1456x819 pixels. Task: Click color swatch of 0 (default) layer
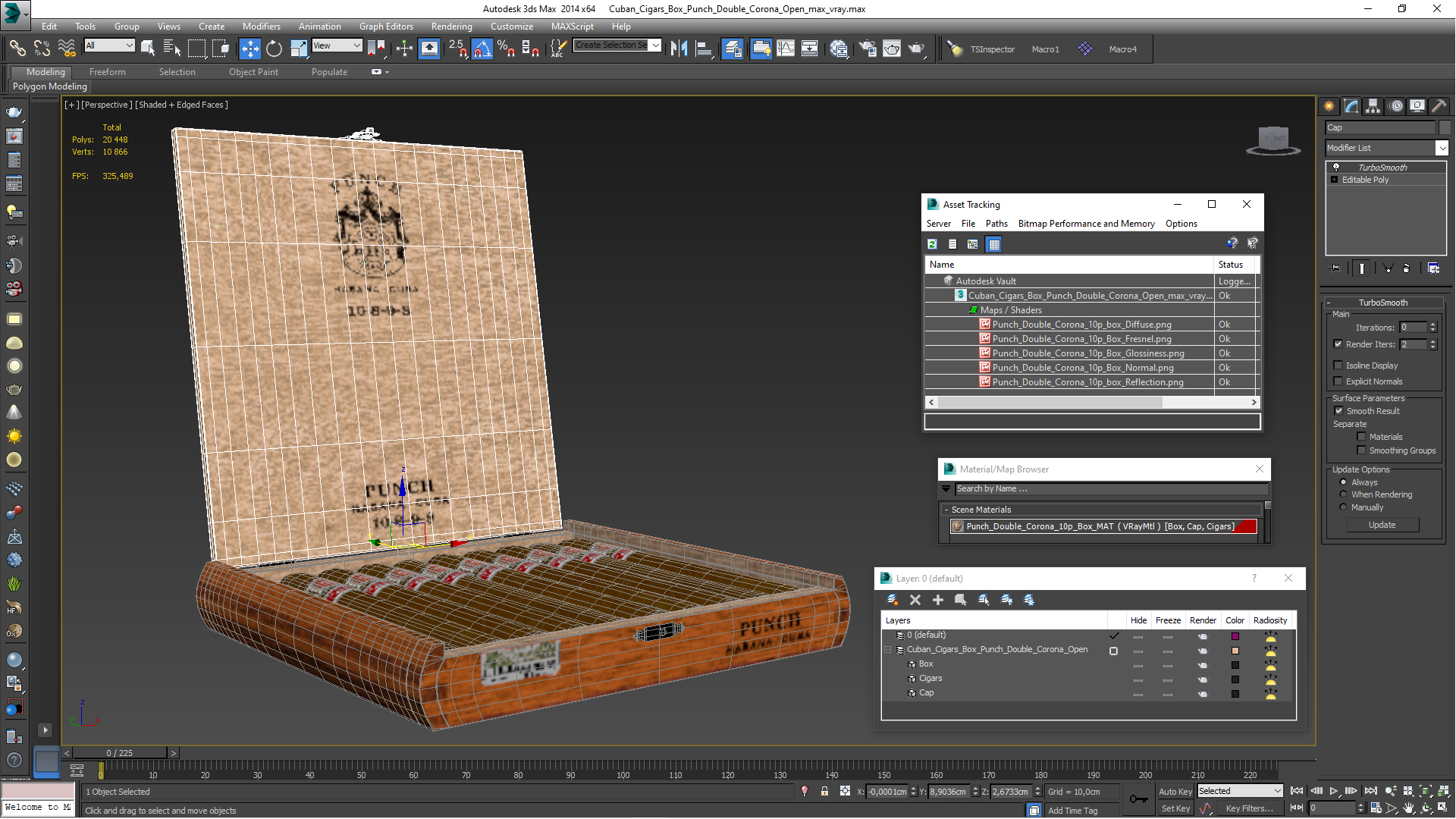[x=1235, y=636]
